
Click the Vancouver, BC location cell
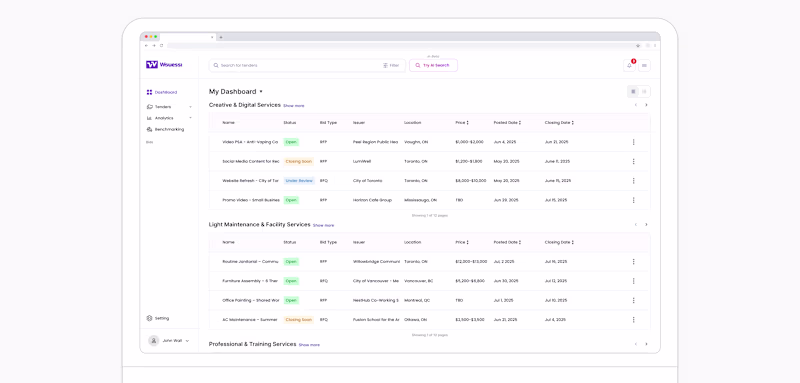[x=419, y=281]
